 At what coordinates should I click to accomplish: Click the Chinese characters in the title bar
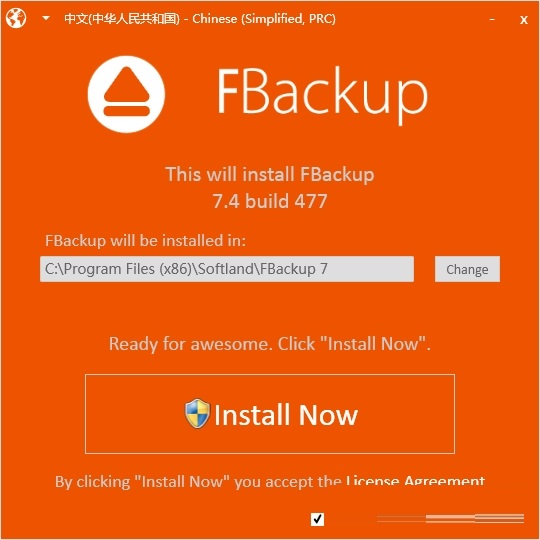click(x=122, y=19)
